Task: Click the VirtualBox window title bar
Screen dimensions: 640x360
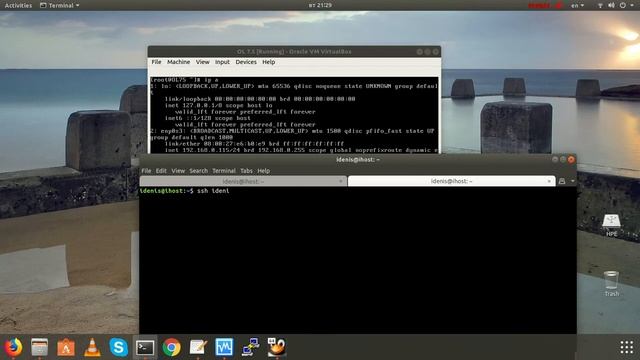Action: pyautogui.click(x=294, y=51)
